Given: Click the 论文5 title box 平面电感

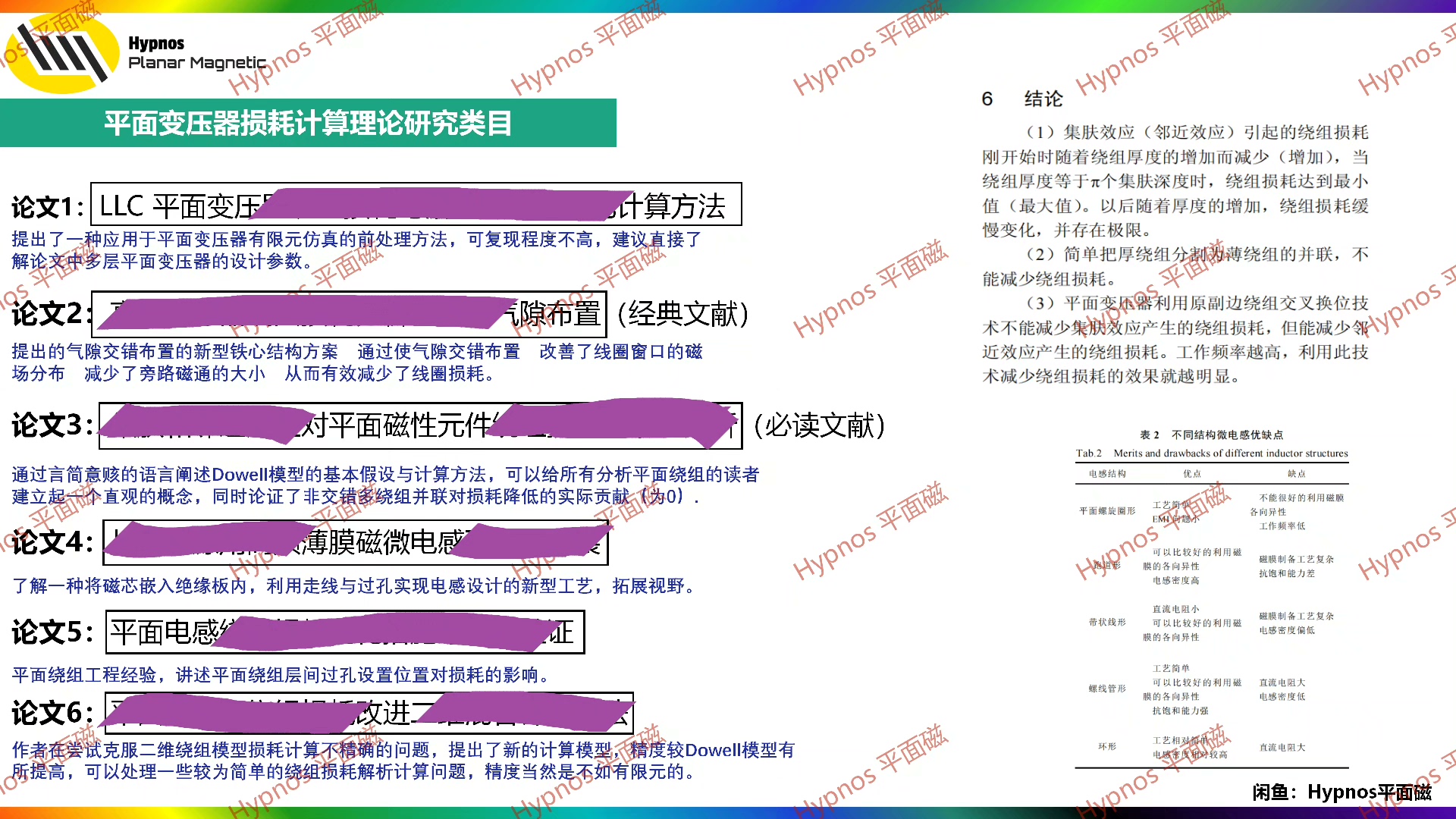Looking at the screenshot, I should pos(344,632).
